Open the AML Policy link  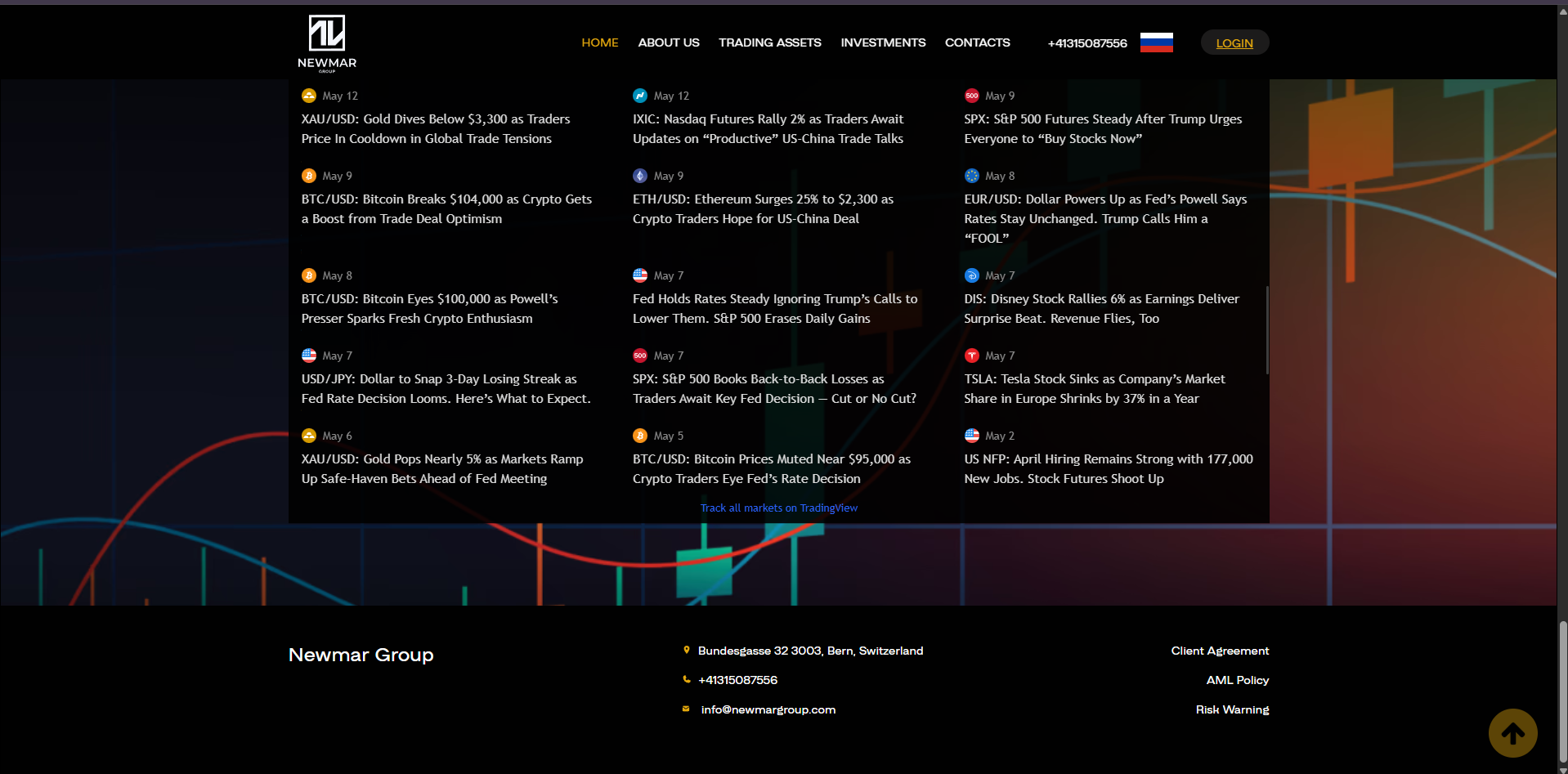pos(1238,680)
